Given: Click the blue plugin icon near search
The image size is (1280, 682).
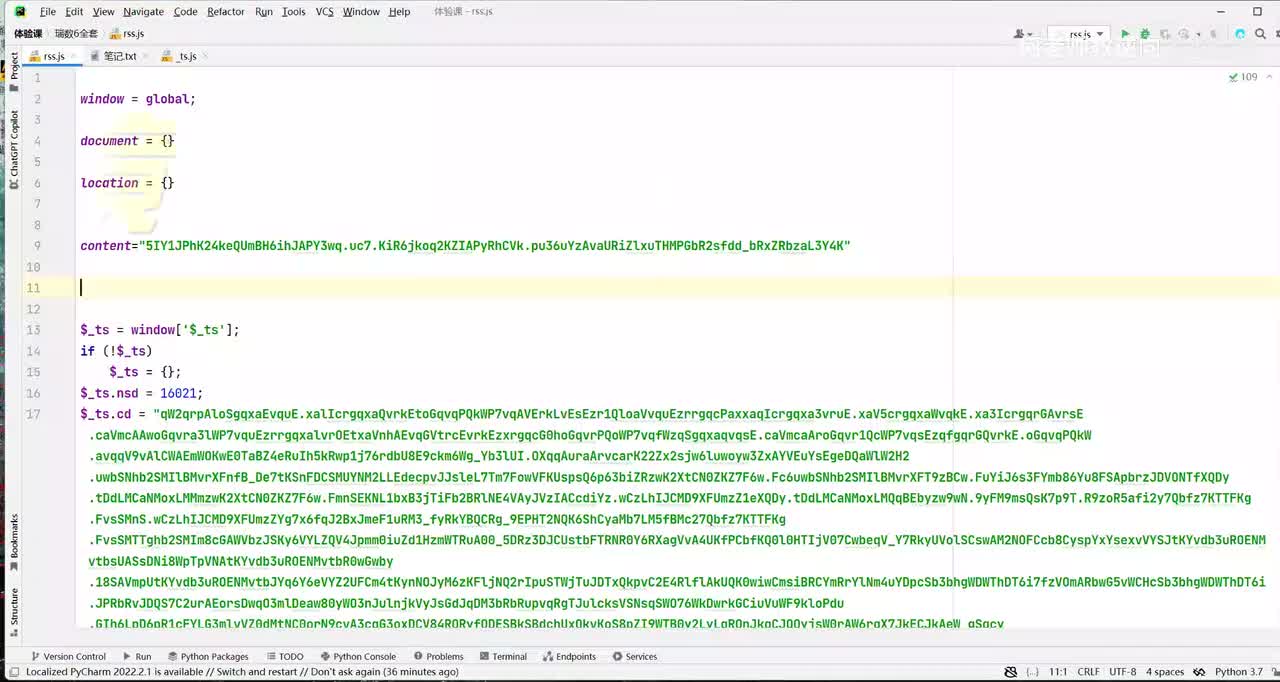Looking at the screenshot, I should [1240, 34].
